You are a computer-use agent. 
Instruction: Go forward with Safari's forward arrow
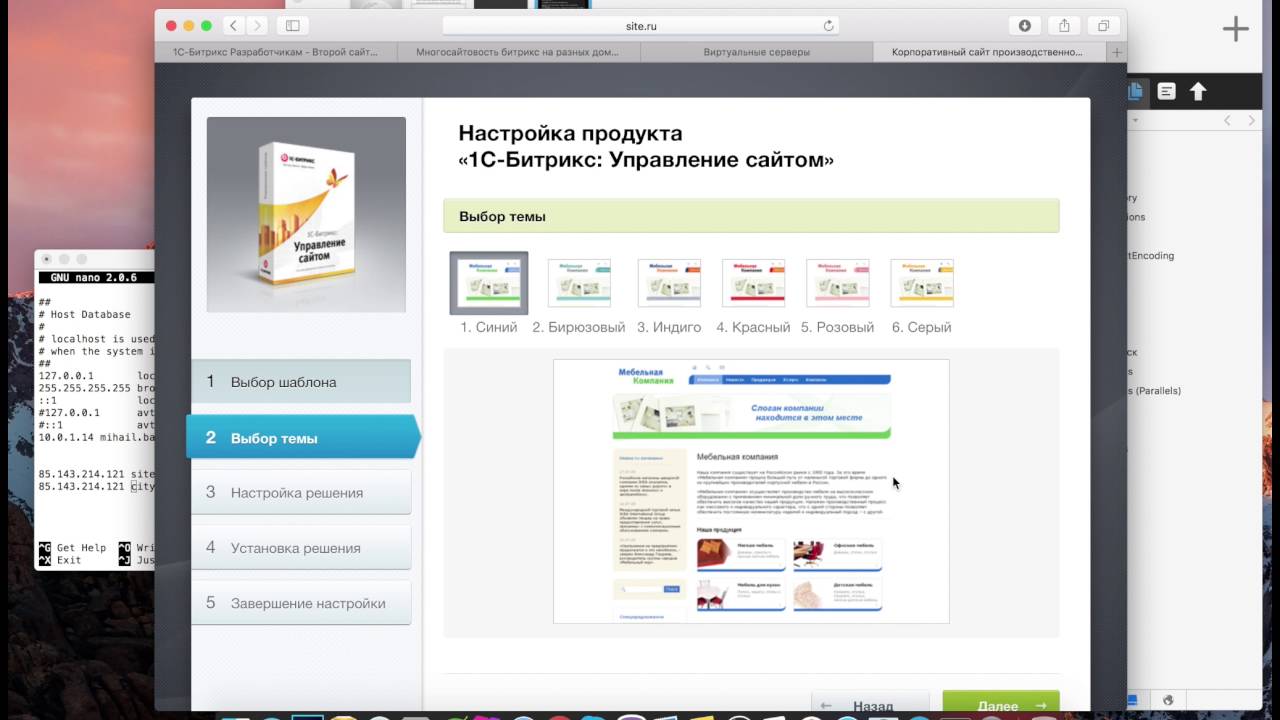click(x=258, y=26)
